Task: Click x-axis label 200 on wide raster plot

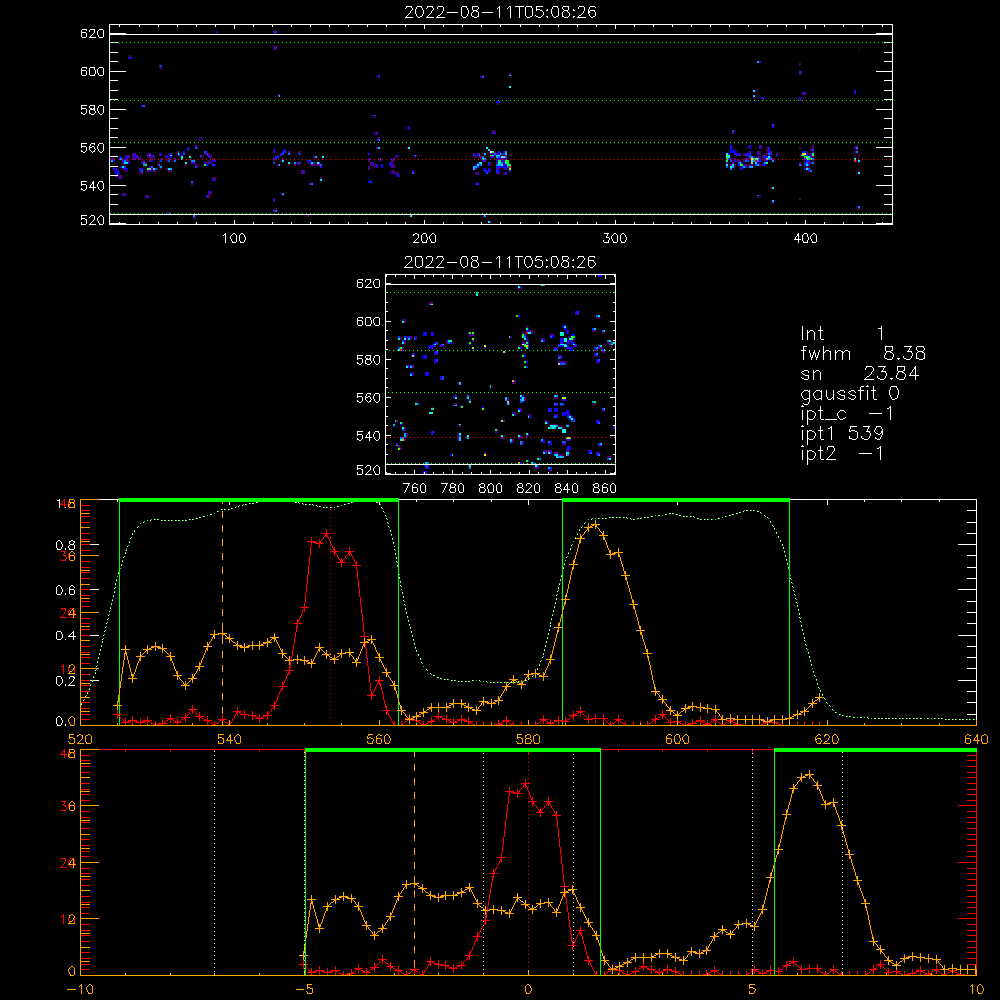Action: click(x=424, y=238)
